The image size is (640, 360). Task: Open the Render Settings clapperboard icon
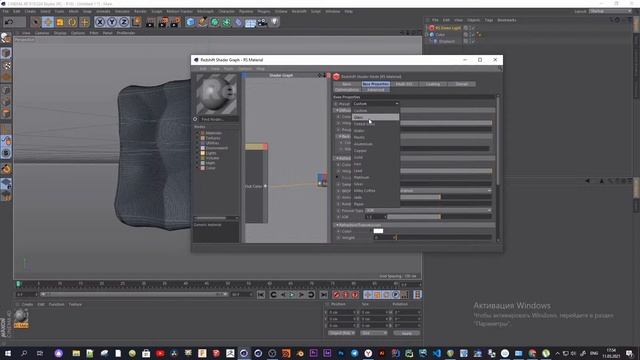[x=176, y=22]
